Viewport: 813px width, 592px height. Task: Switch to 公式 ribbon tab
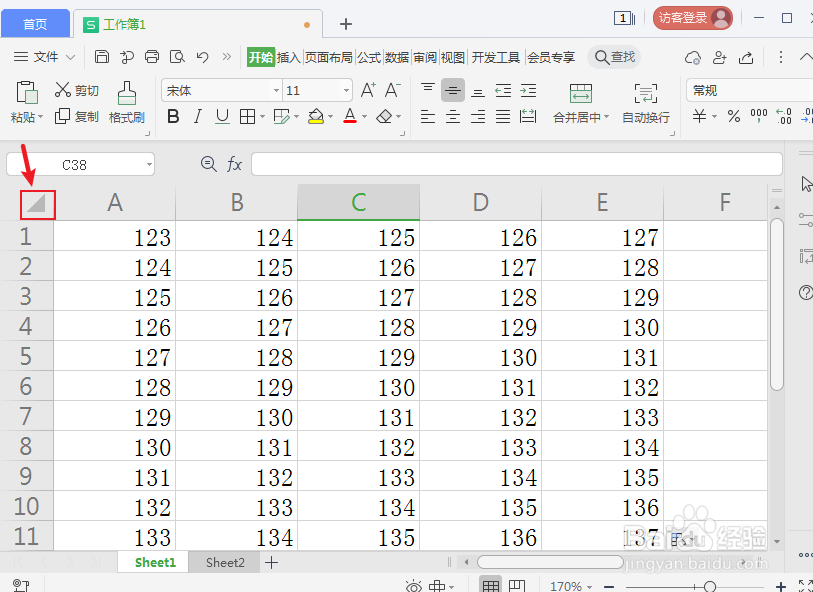tap(369, 57)
